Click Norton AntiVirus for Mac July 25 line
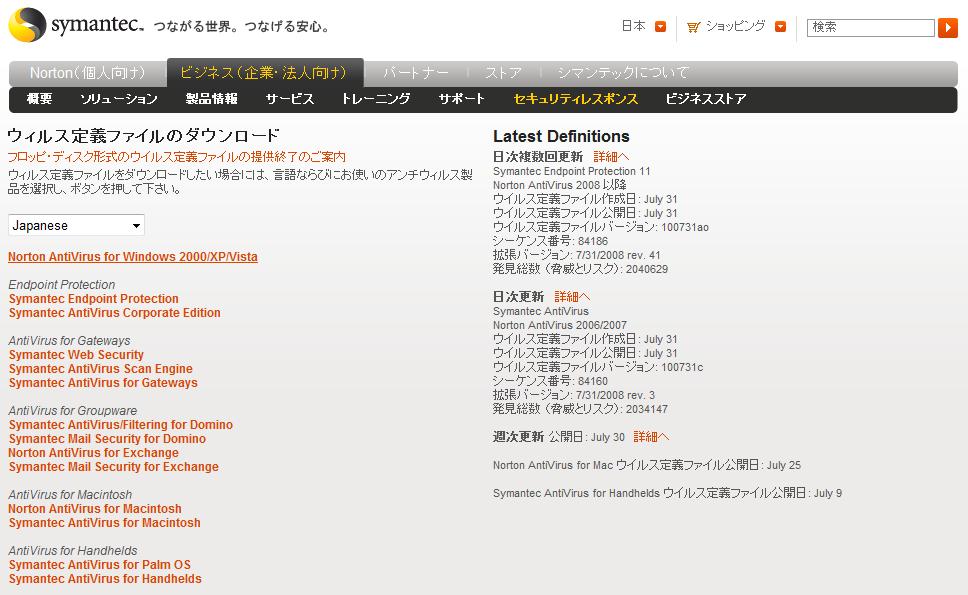Image resolution: width=968 pixels, height=595 pixels. pos(647,465)
